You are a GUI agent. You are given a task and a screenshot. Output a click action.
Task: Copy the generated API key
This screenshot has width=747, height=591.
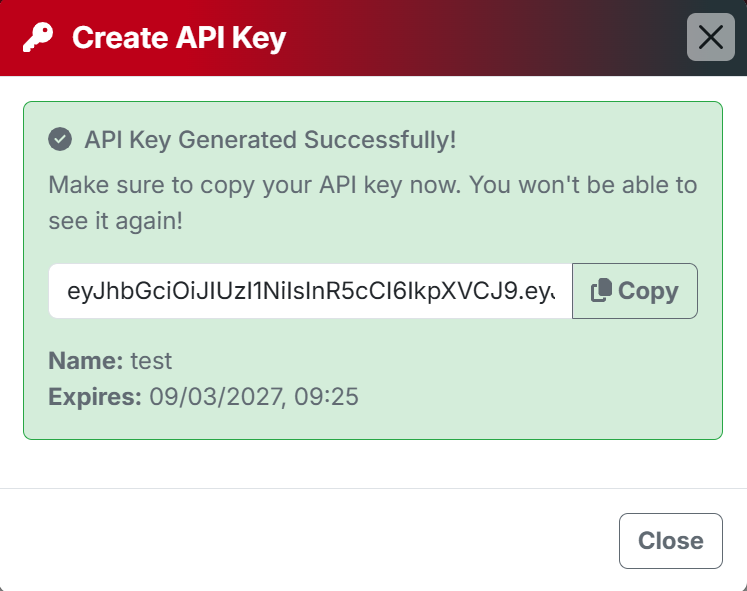[634, 291]
